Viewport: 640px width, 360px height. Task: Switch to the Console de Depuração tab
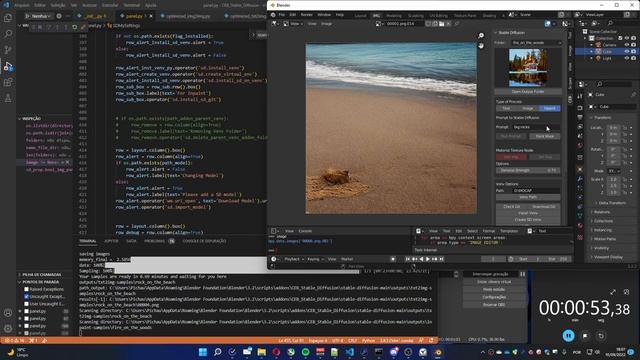click(x=204, y=241)
